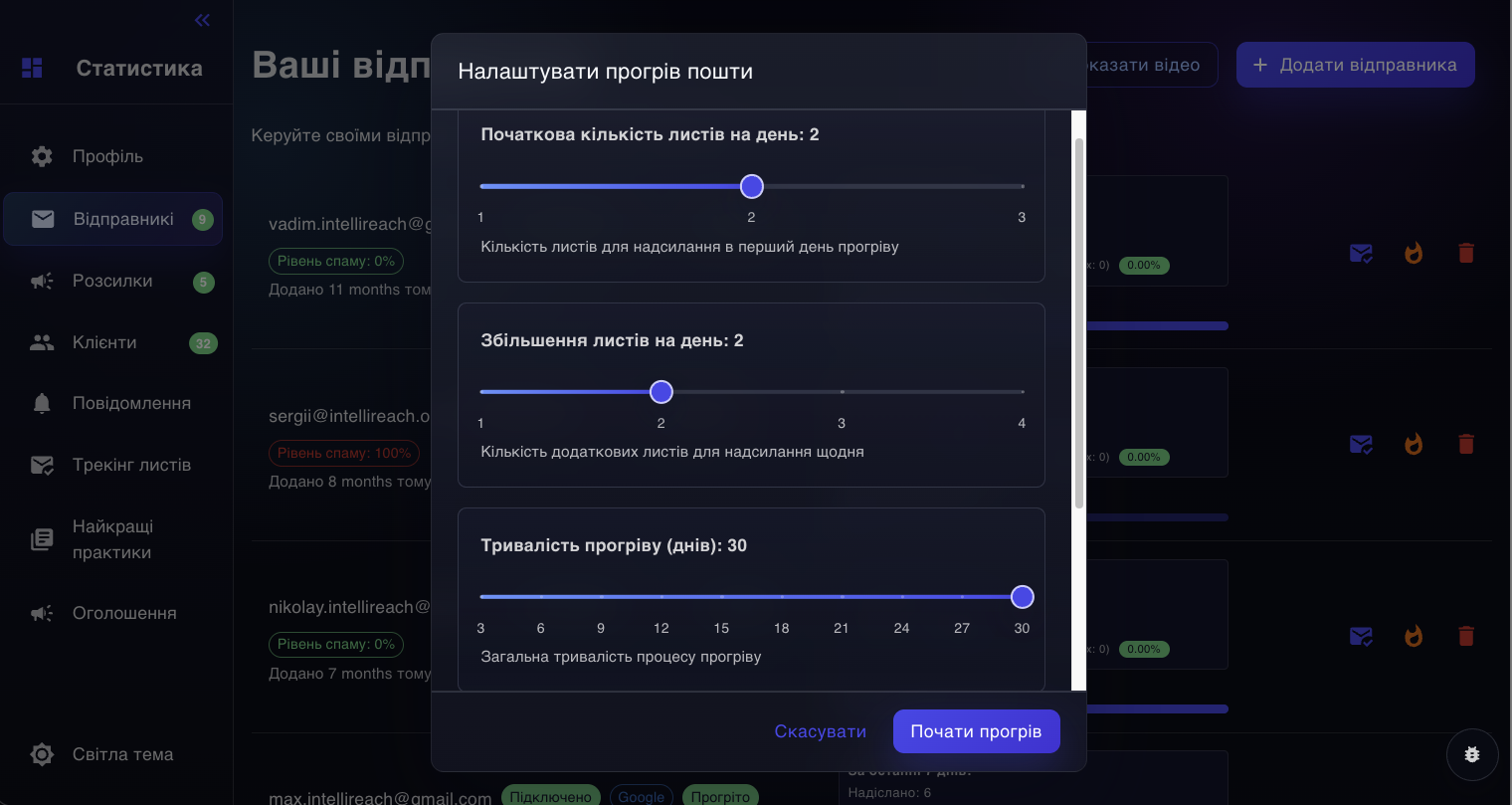Click the Додати відправника button

pyautogui.click(x=1355, y=64)
